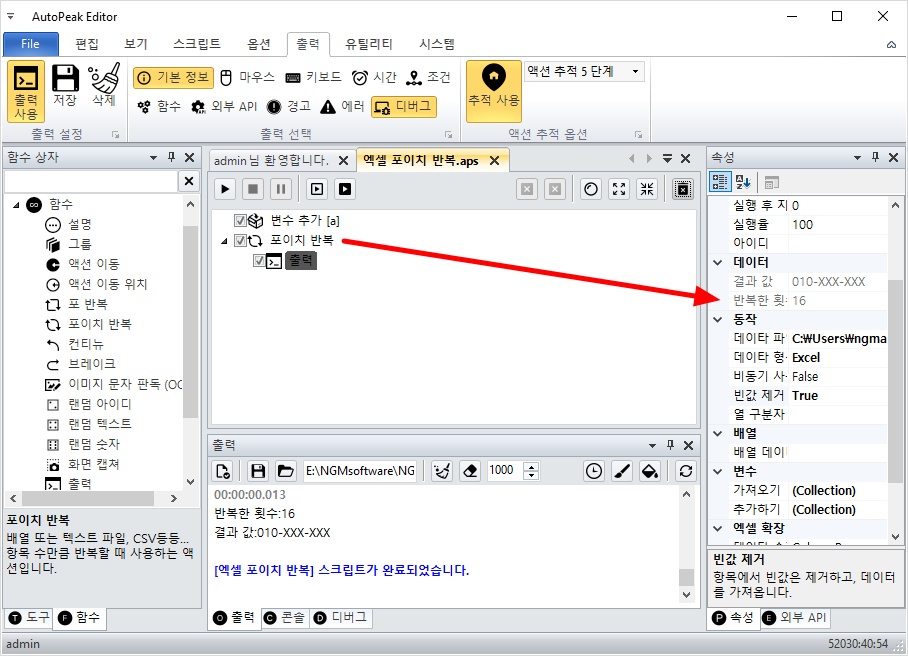This screenshot has height=656, width=908.
Task: Uncheck the 출력 action checkbox
Action: [x=258, y=261]
